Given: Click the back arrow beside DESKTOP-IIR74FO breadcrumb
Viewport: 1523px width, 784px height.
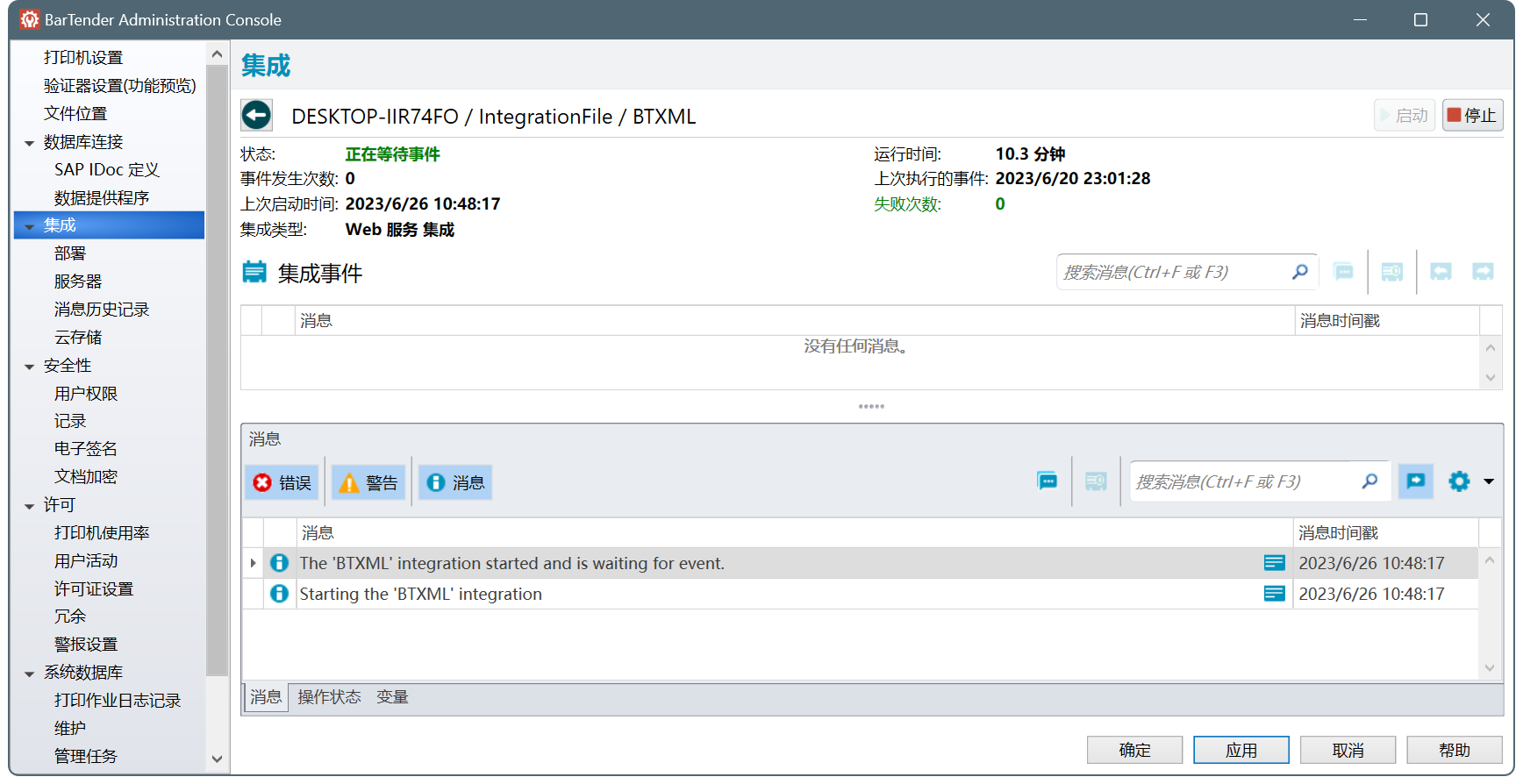Looking at the screenshot, I should point(256,115).
